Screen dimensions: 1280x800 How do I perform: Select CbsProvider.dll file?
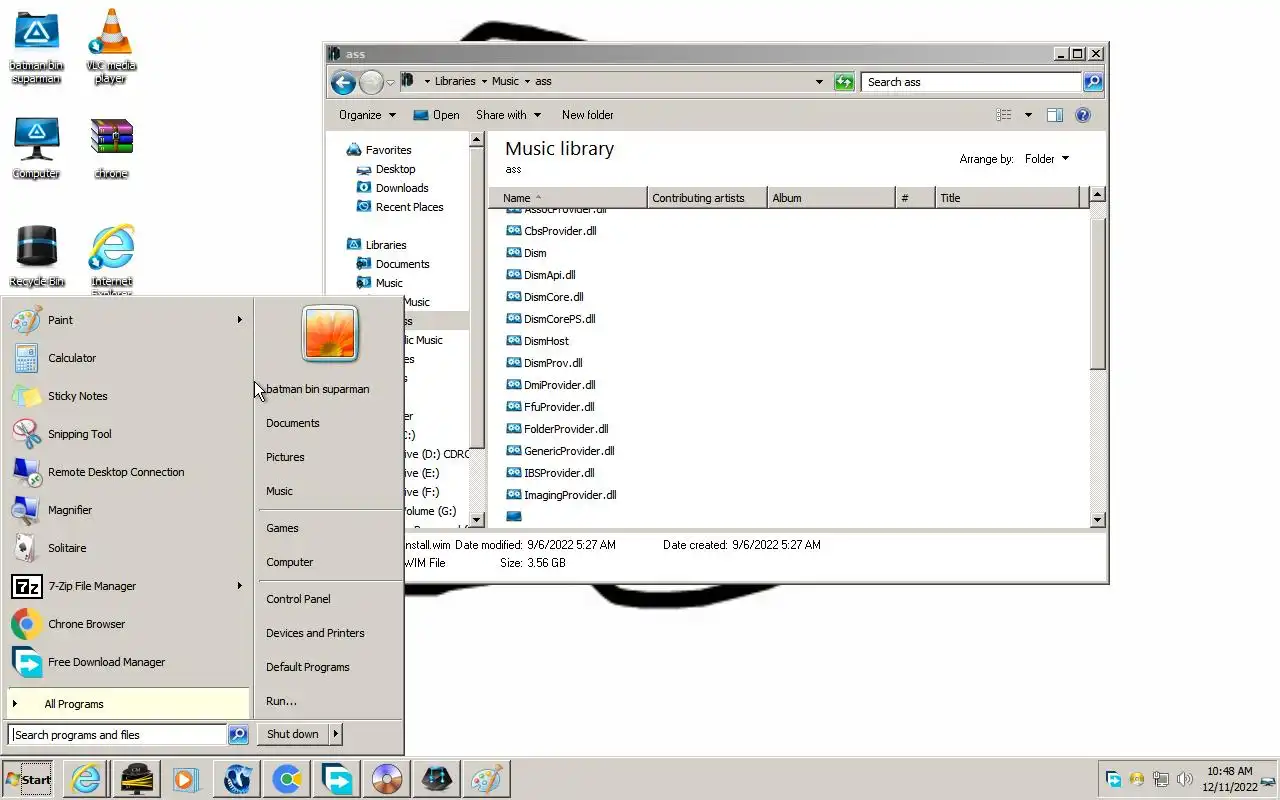560,231
